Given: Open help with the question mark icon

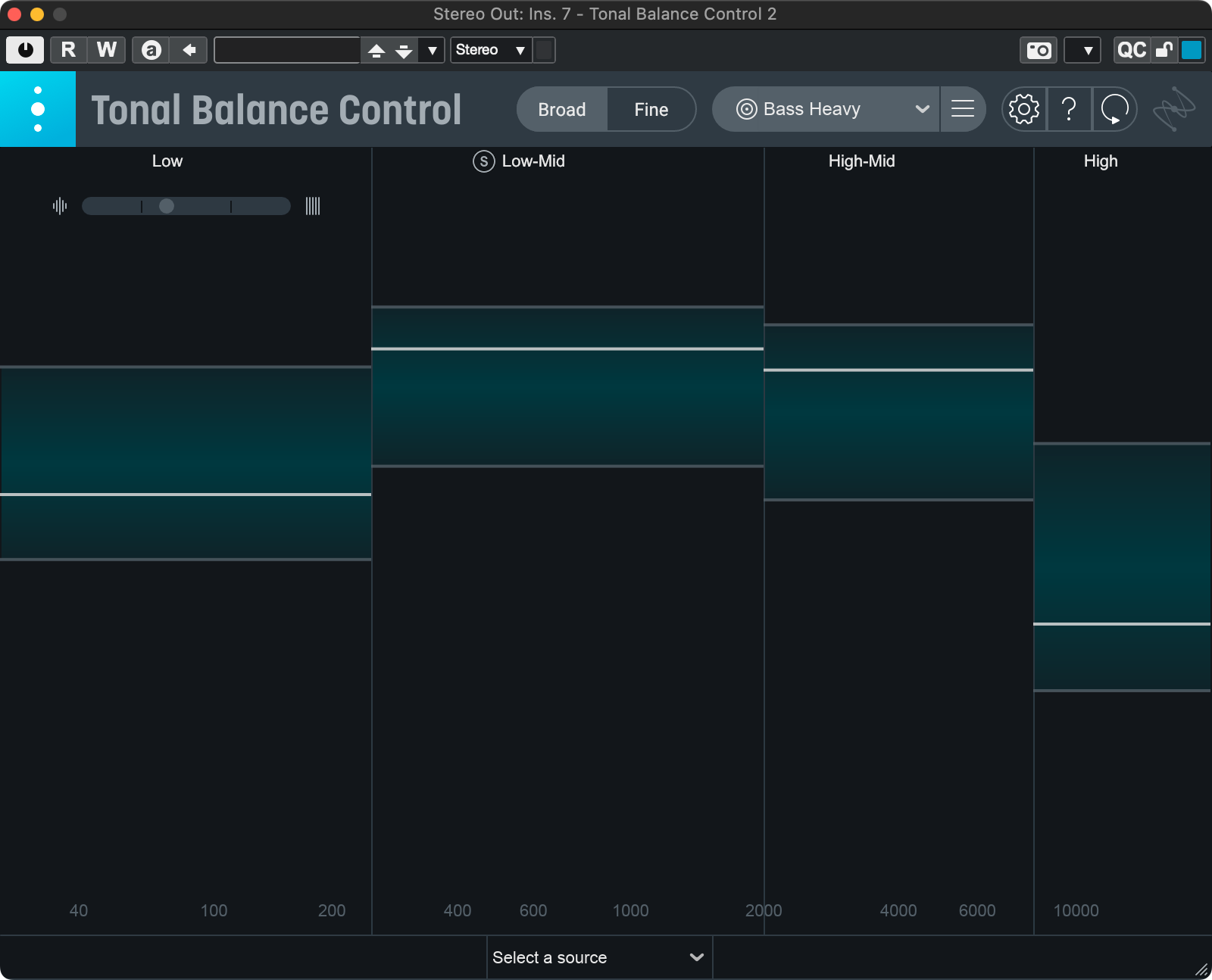Looking at the screenshot, I should click(x=1069, y=109).
